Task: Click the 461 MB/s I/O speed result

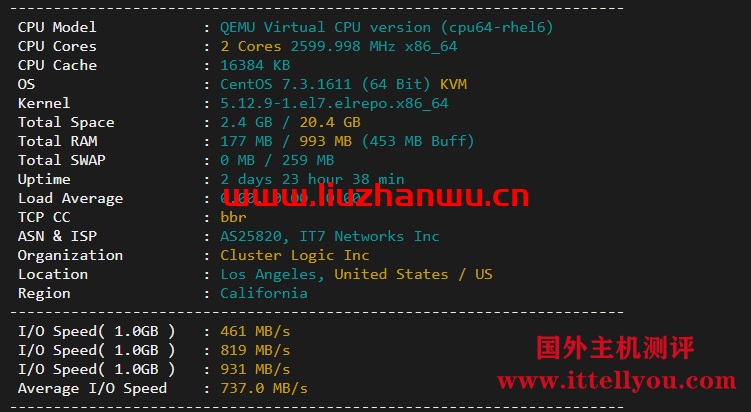Action: click(255, 332)
